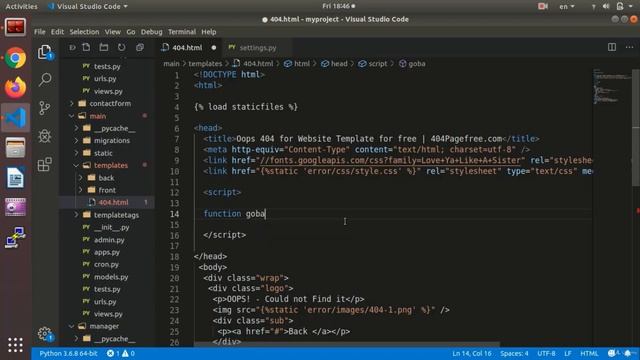Open cron.py in explorer tree

click(x=106, y=264)
